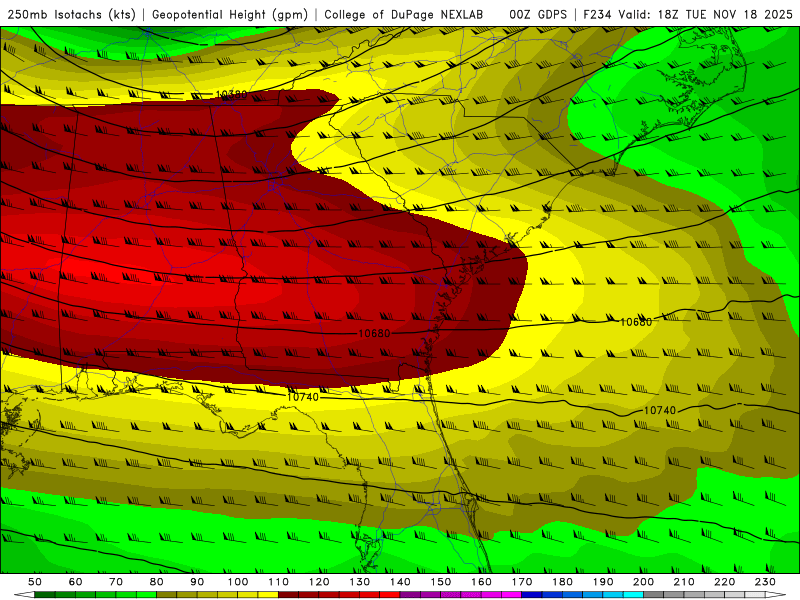Click the 160 value on the legend scale
Screen dimensions: 800x600
(x=482, y=582)
